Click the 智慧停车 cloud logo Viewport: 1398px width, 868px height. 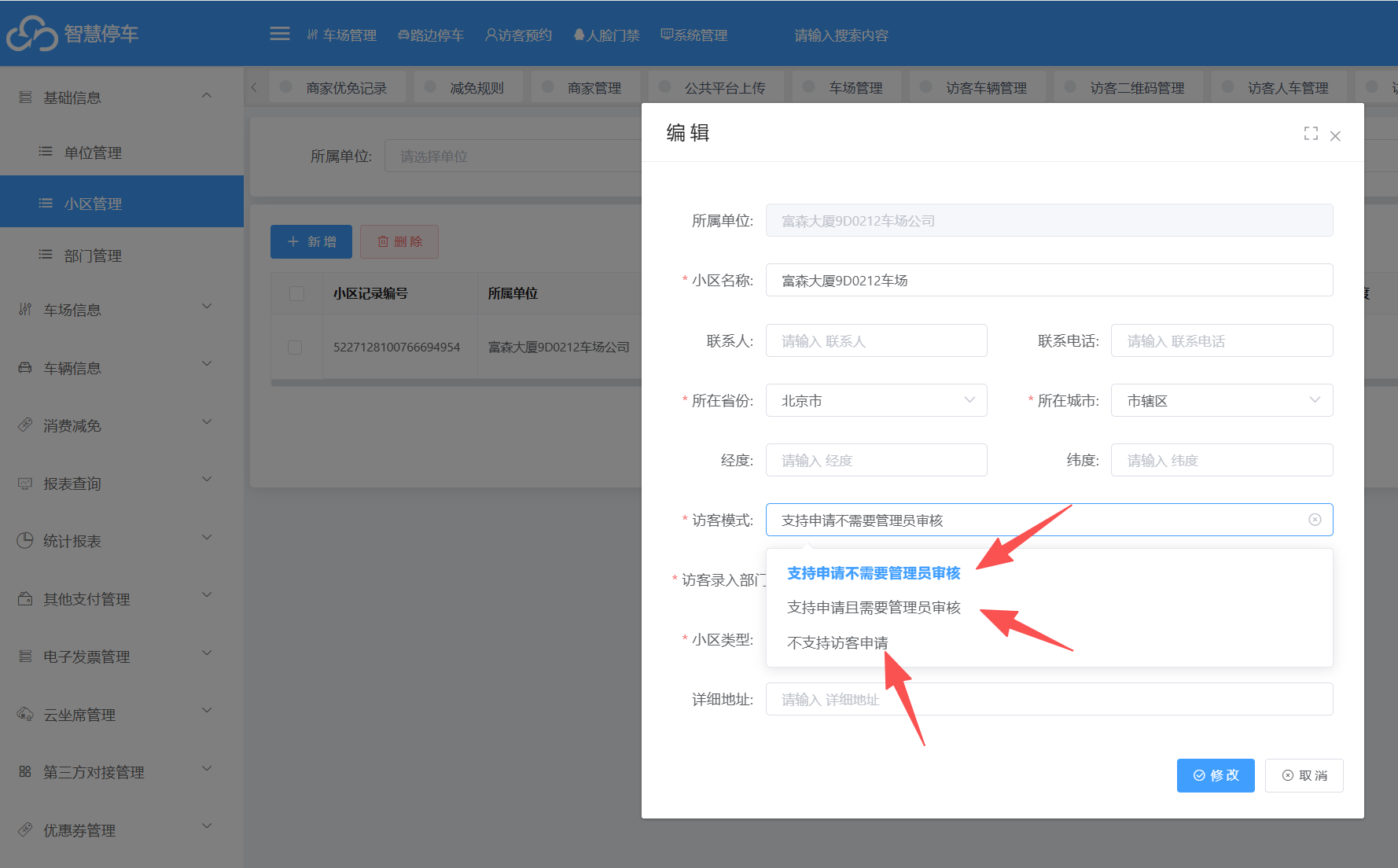[32, 34]
